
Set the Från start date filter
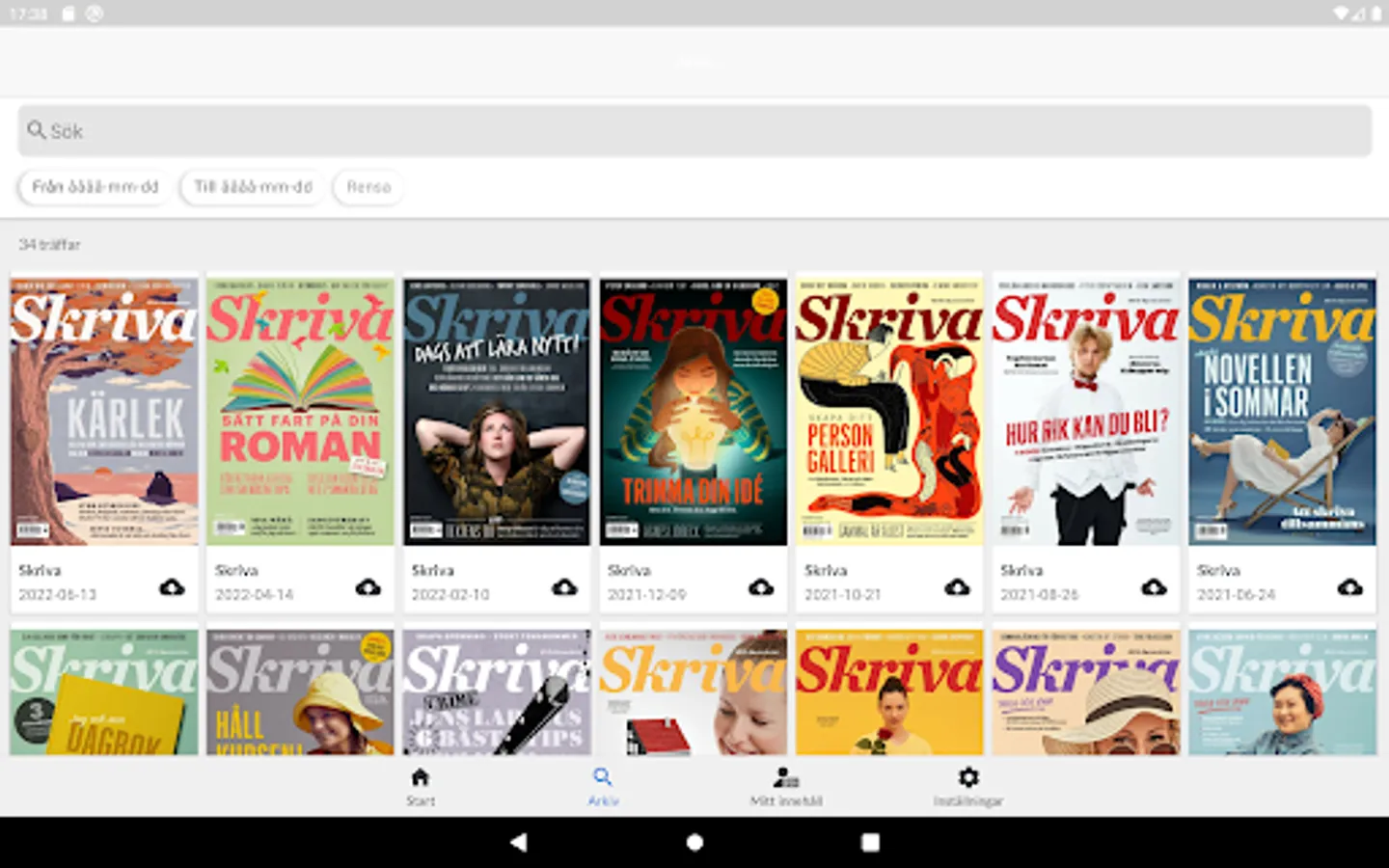[x=95, y=187]
